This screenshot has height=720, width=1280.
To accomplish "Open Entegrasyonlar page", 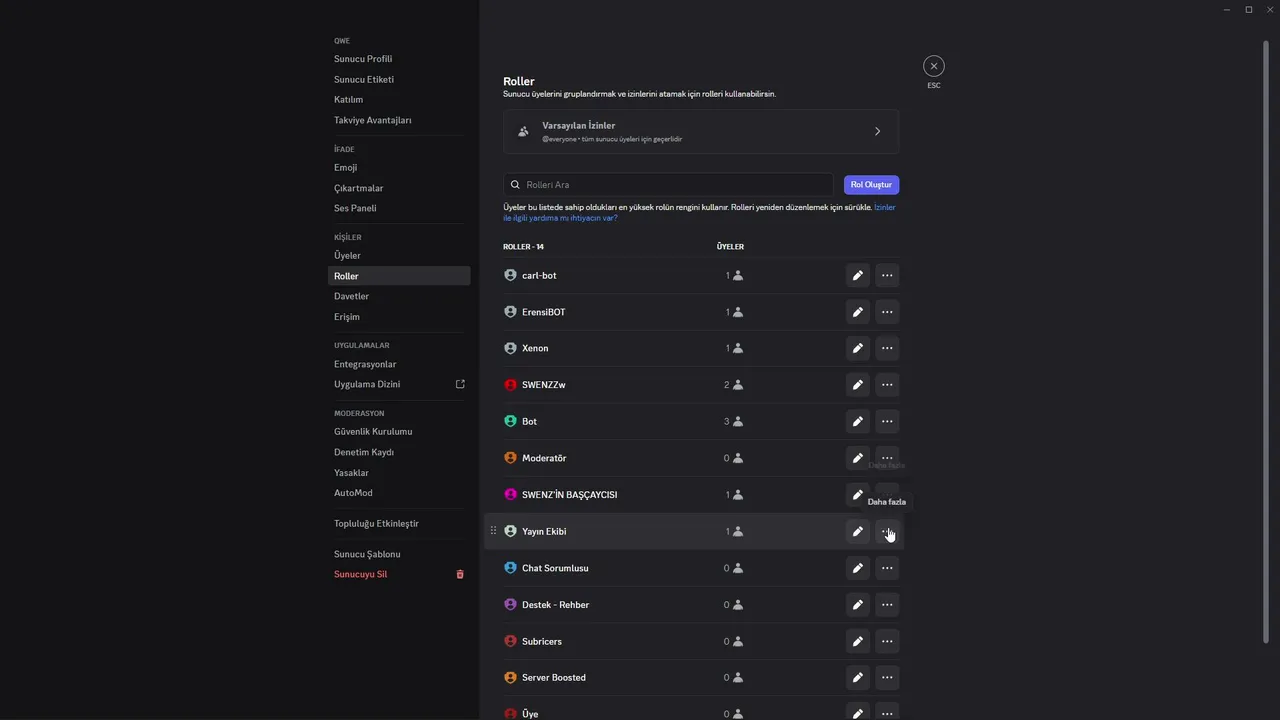I will tap(399, 364).
